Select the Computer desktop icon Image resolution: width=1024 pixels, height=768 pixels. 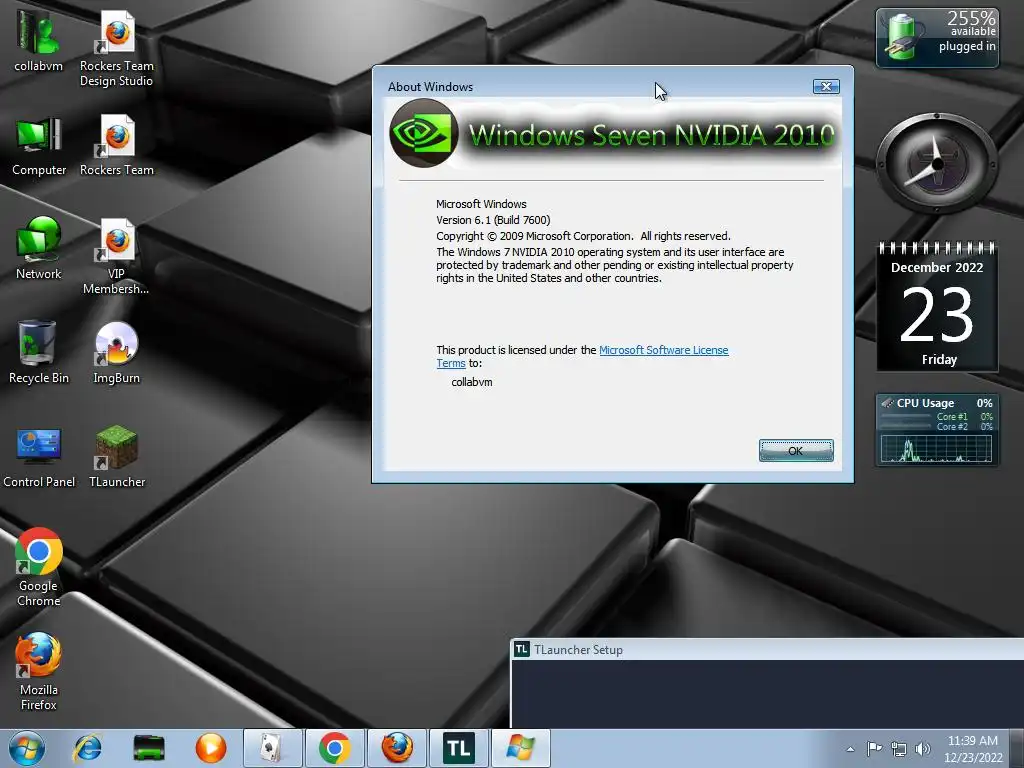click(x=39, y=145)
